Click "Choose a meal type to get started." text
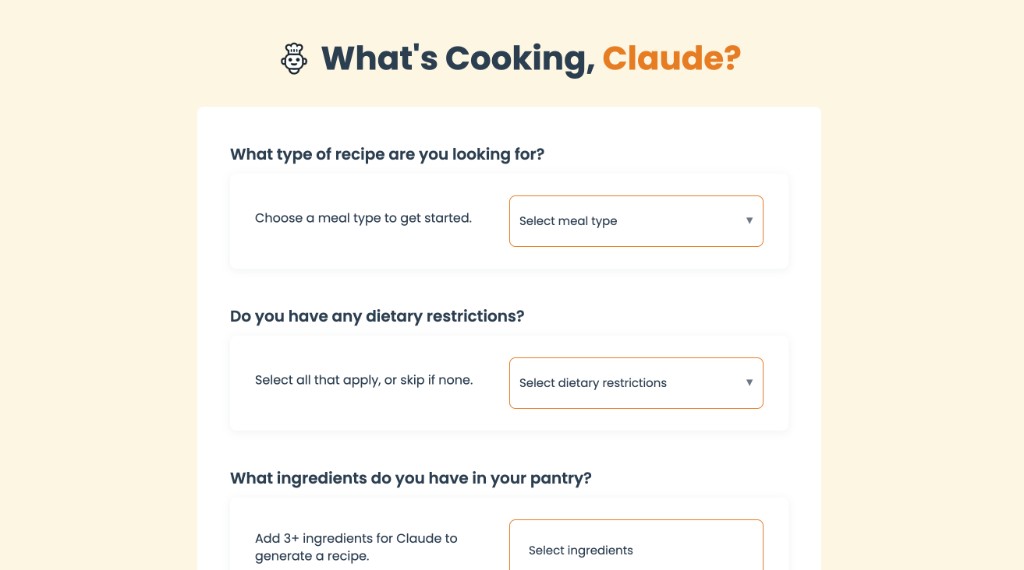 [x=363, y=218]
